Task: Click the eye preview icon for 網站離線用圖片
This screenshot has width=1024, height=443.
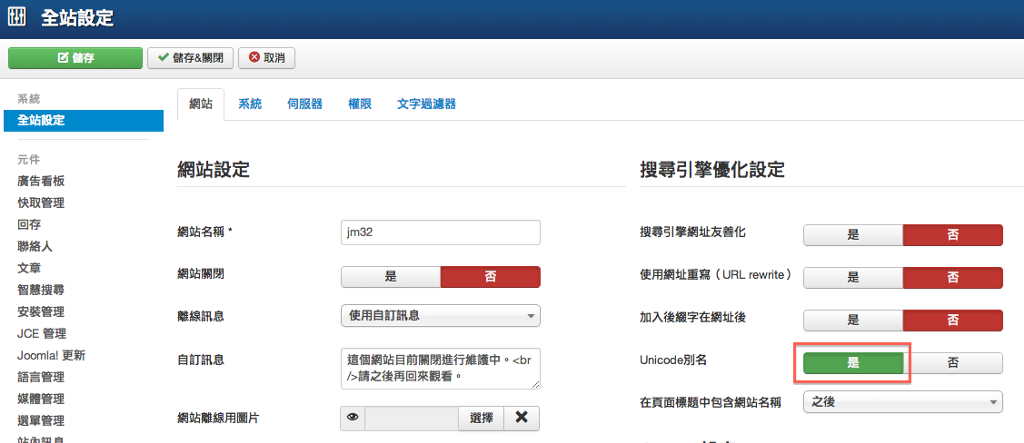Action: 353,418
